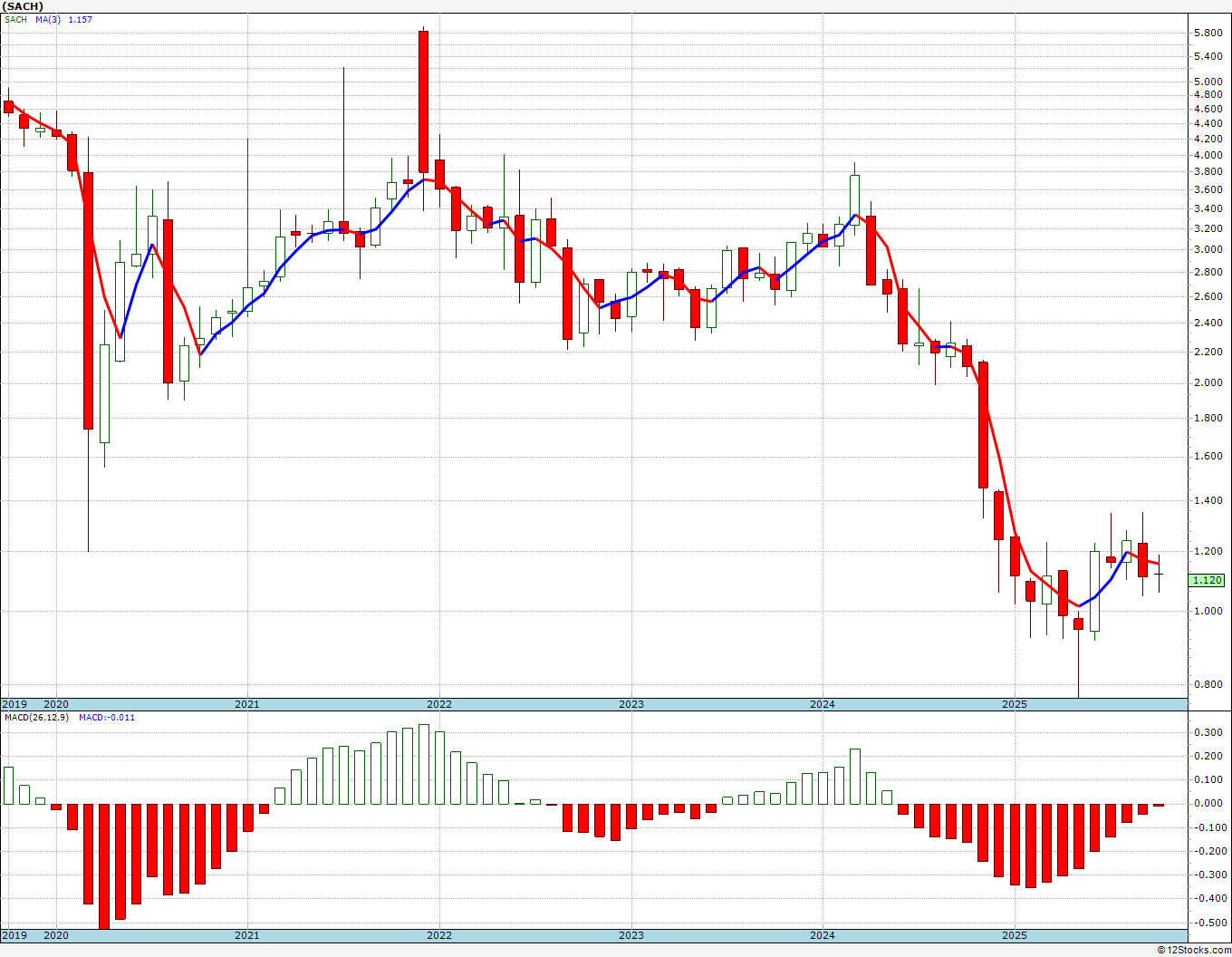1232x957 pixels.
Task: Click 2021 on the price chart time axis
Action: [x=247, y=704]
